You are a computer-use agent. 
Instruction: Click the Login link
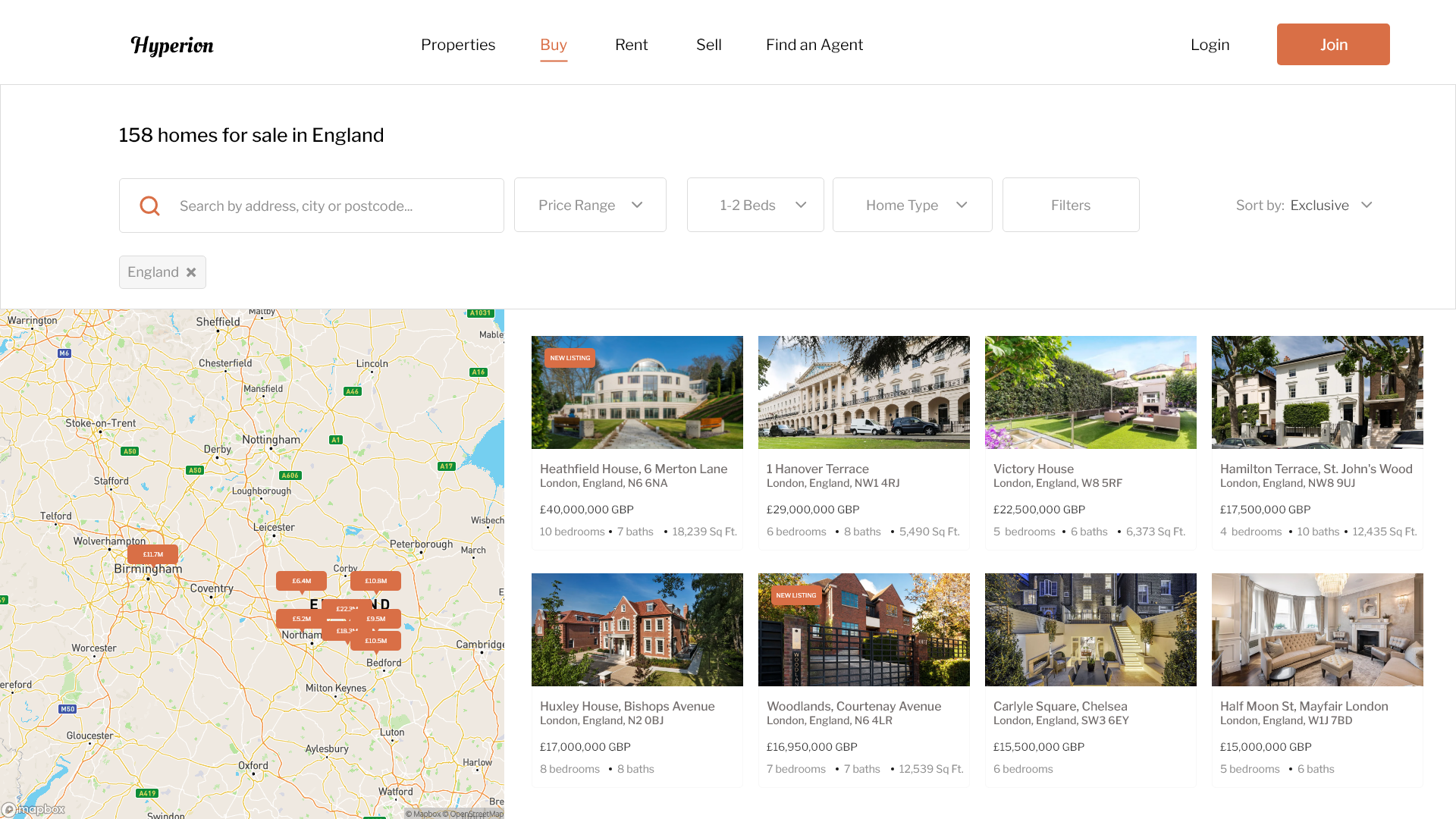(1210, 45)
